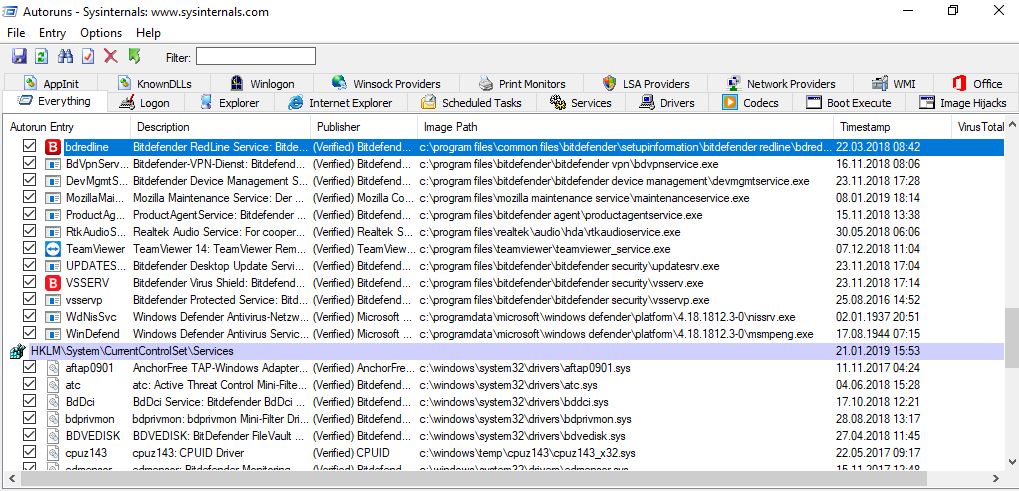Switch to the KnownDLLs tab
This screenshot has width=1019, height=491.
[x=155, y=84]
